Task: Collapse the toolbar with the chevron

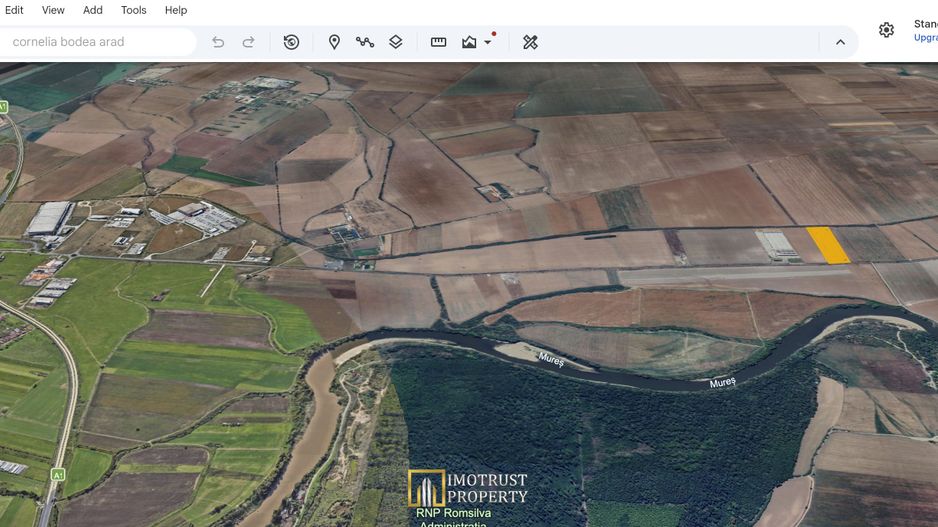Action: [840, 42]
